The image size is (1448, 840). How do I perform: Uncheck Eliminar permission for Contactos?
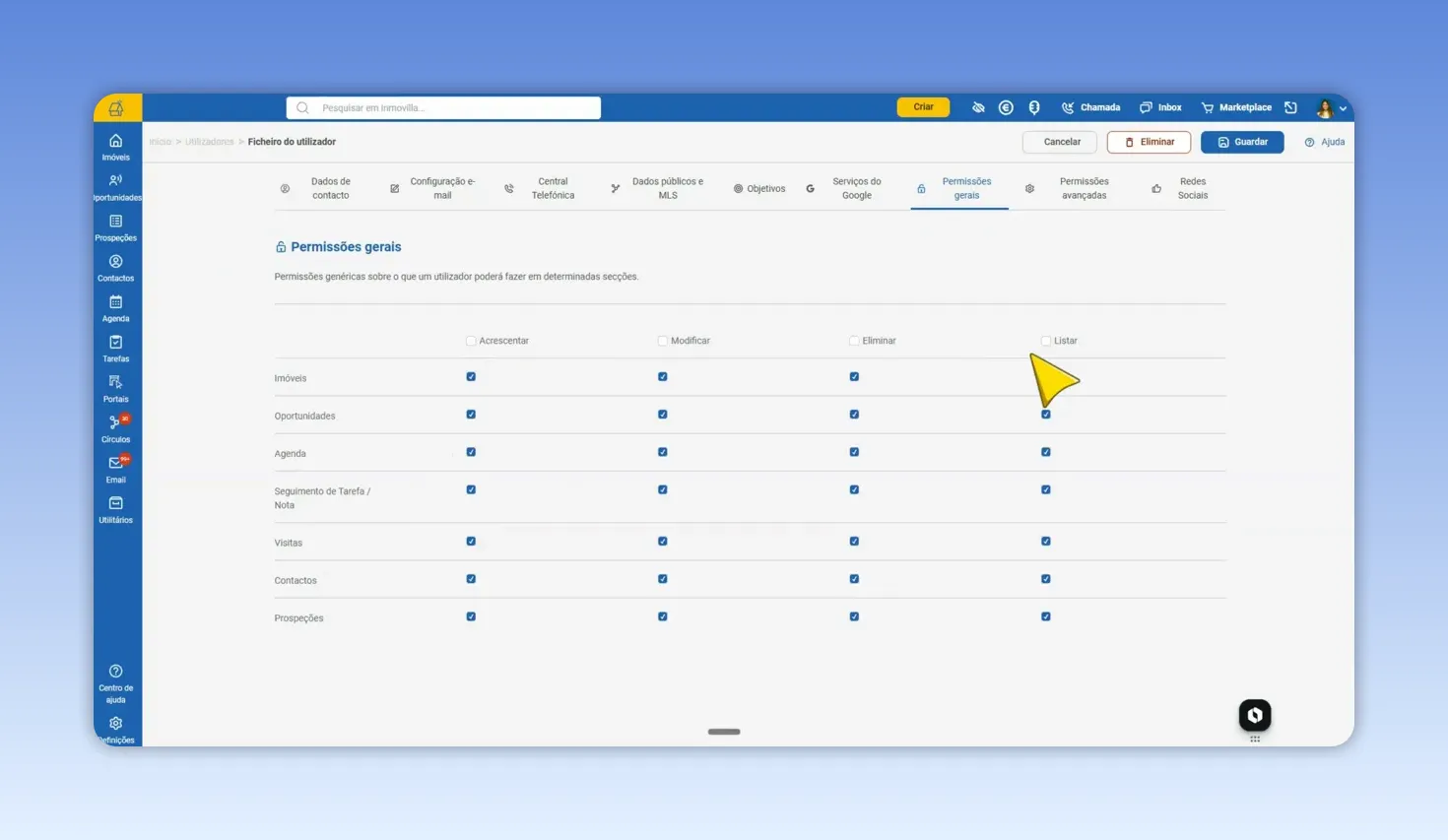coord(854,579)
